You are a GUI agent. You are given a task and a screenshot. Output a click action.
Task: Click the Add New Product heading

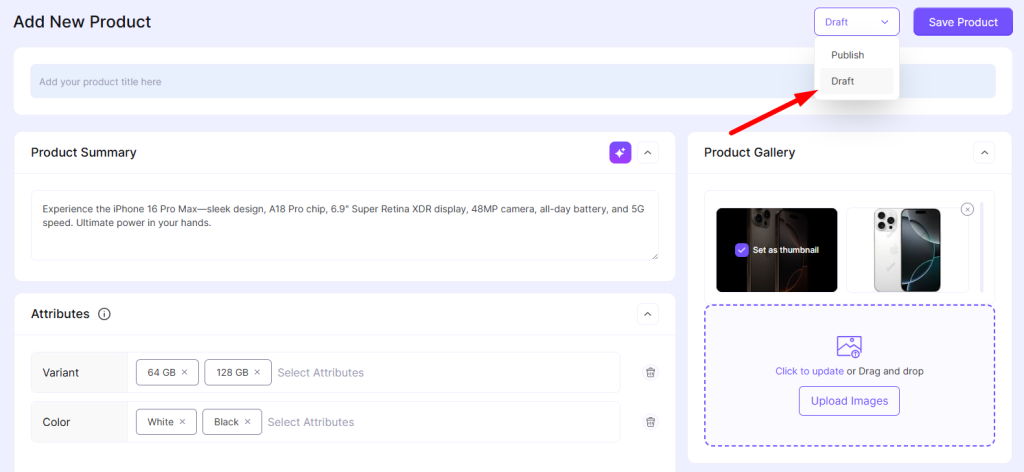pyautogui.click(x=82, y=22)
